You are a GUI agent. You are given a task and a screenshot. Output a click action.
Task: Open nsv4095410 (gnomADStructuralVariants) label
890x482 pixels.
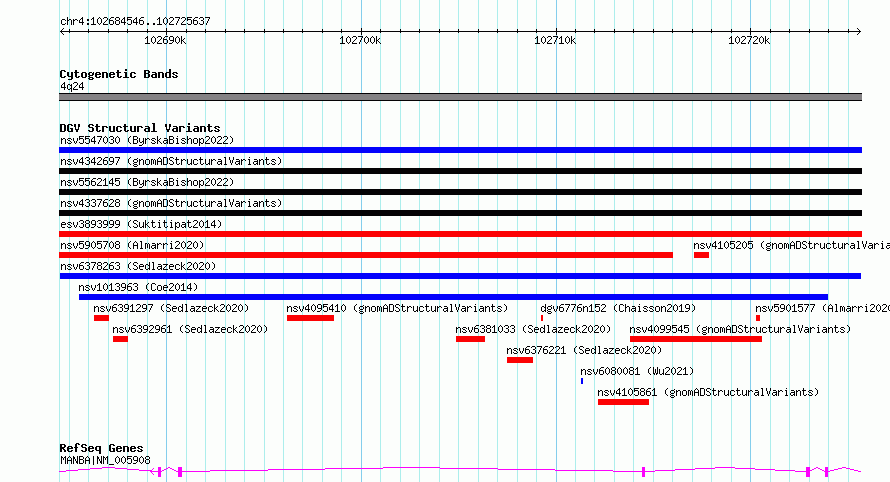397,308
